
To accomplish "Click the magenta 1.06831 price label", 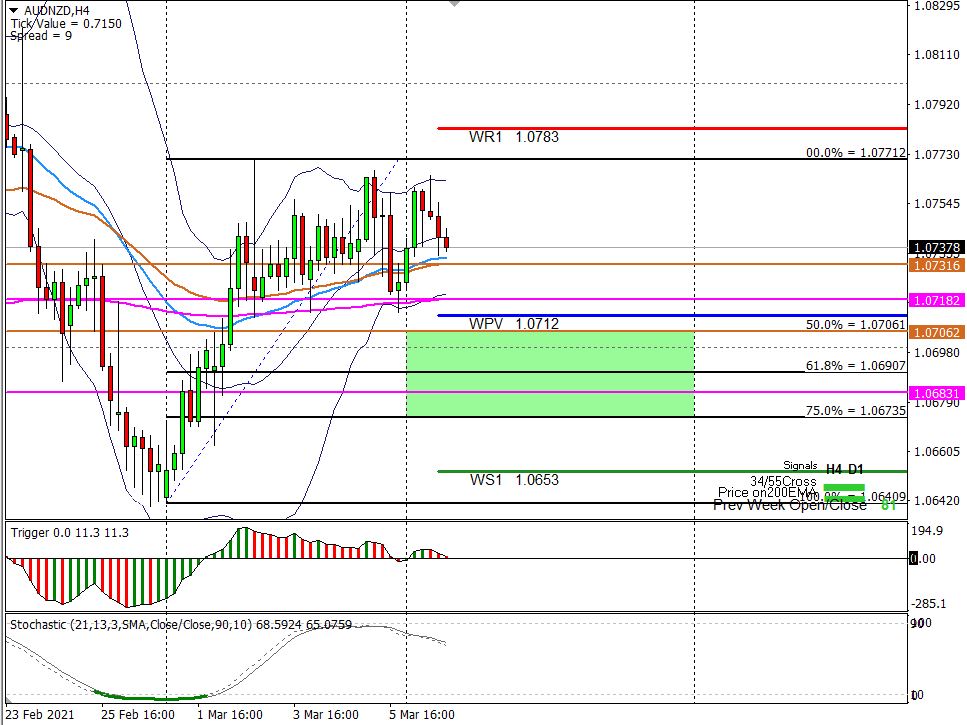I will tap(936, 393).
